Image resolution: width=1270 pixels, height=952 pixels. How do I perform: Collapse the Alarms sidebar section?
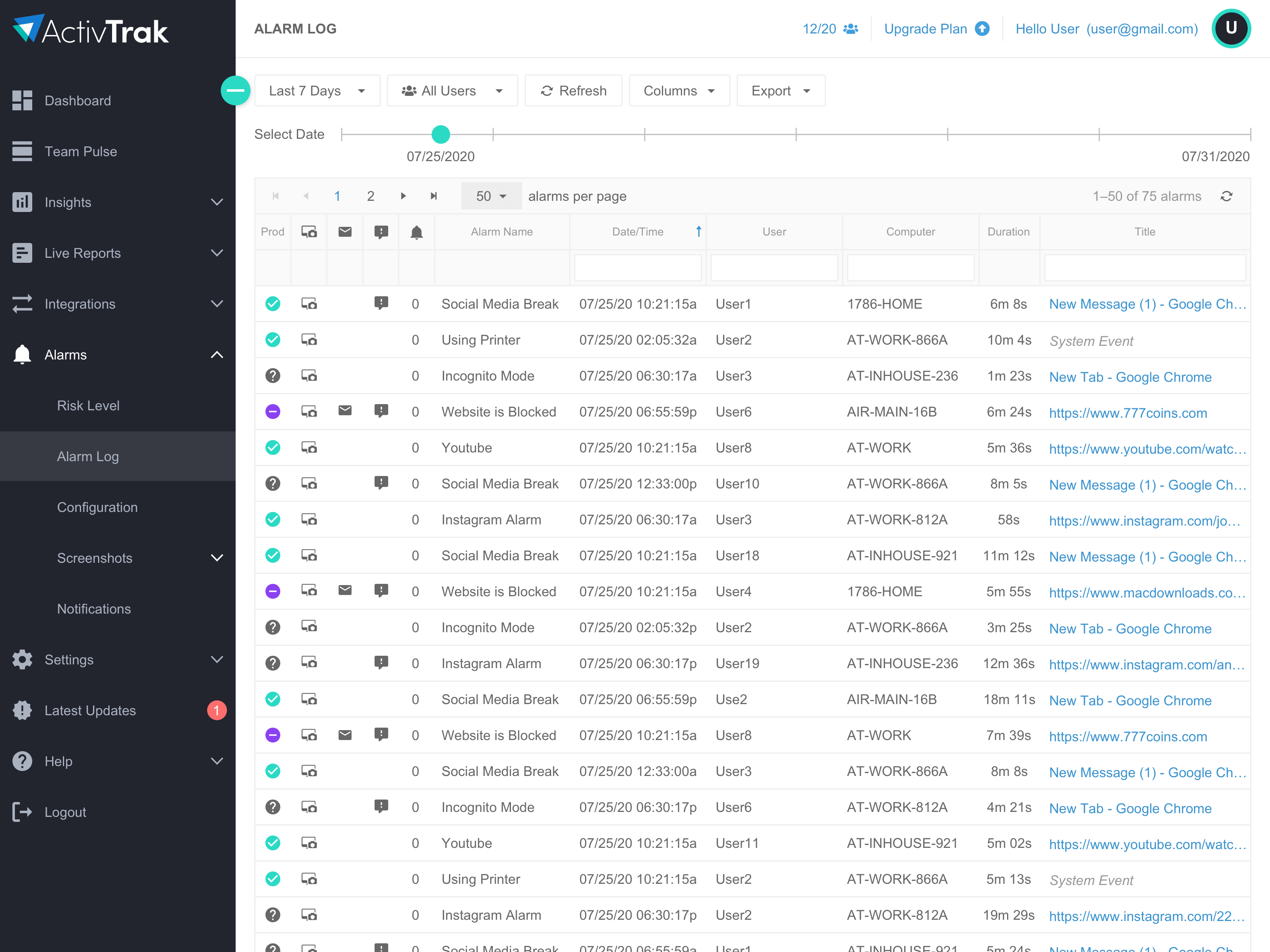[x=217, y=355]
